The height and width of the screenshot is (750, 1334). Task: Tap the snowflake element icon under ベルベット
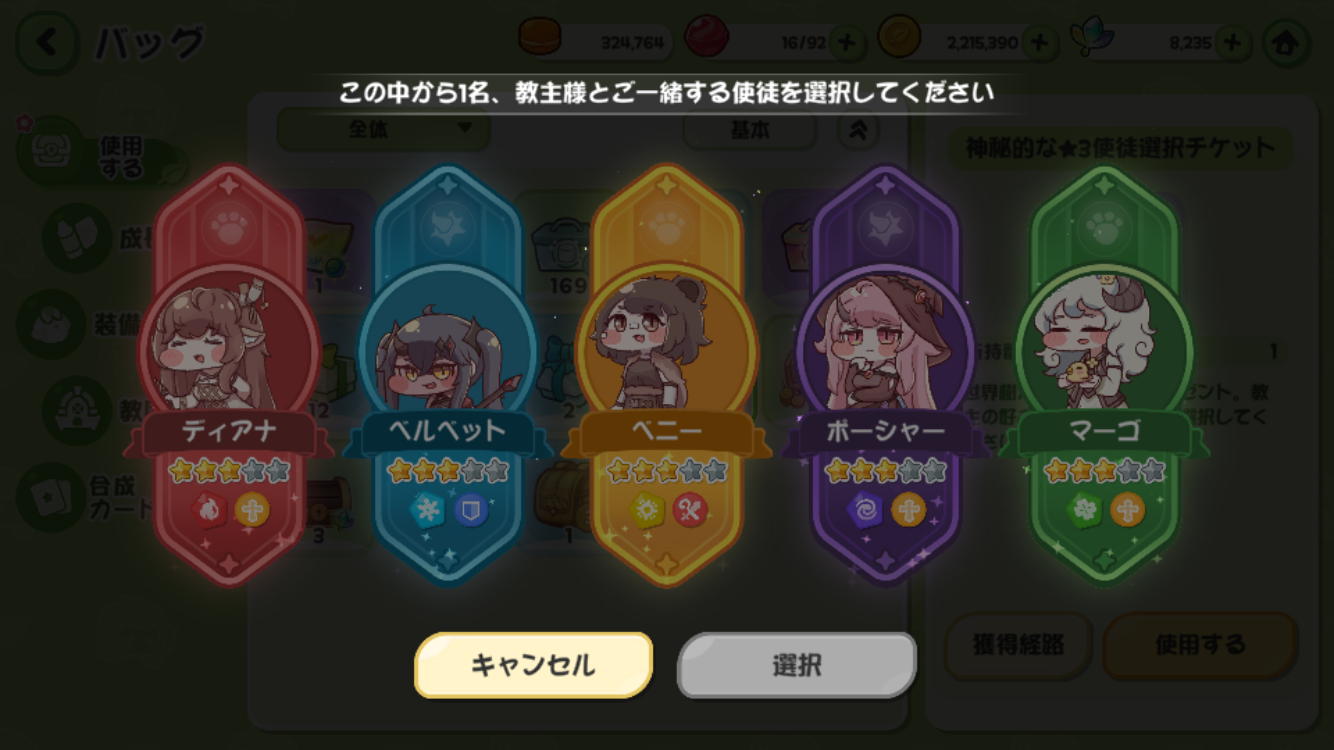point(428,510)
